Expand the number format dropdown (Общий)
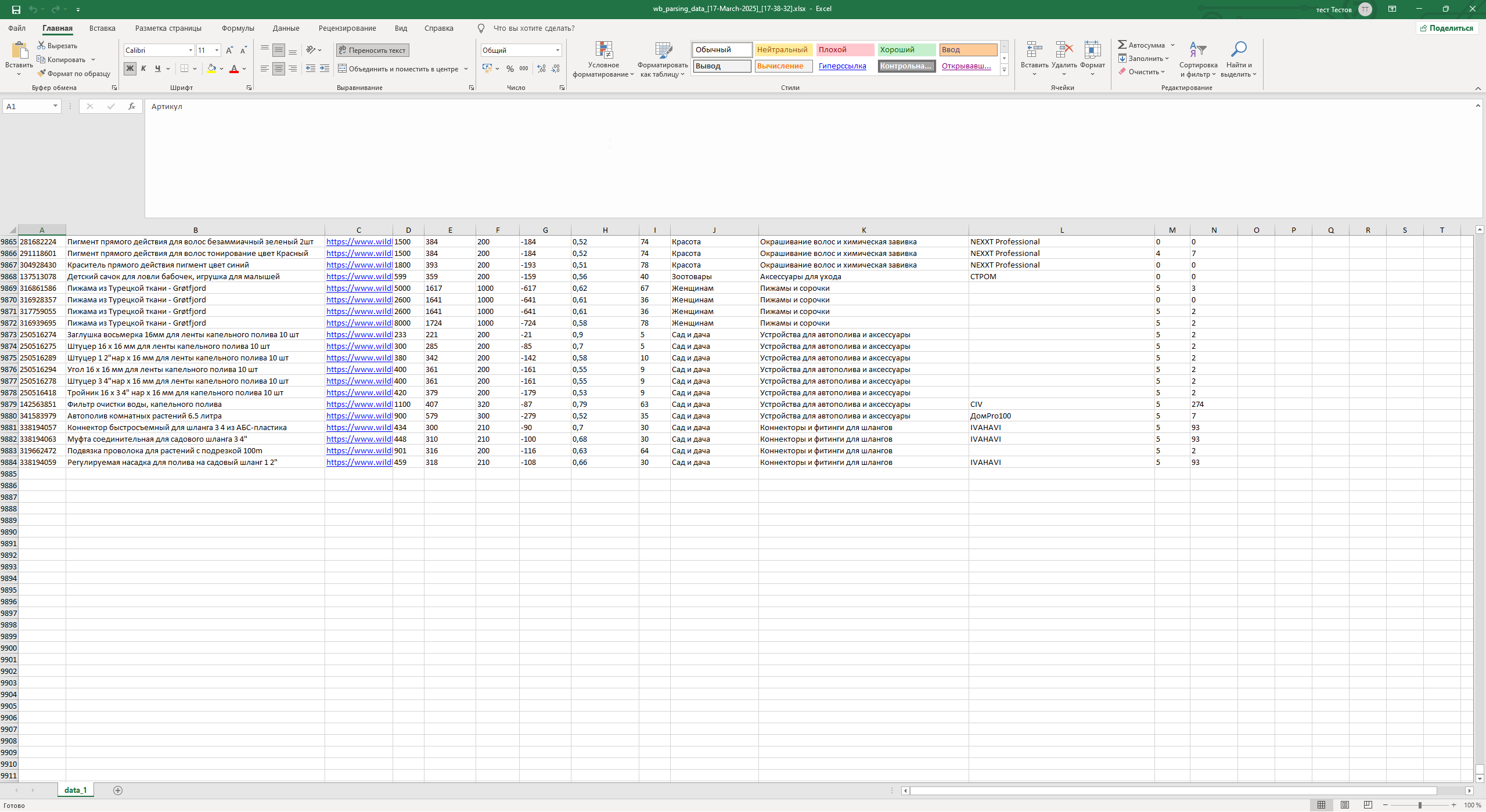Image resolution: width=1486 pixels, height=812 pixels. coord(557,50)
